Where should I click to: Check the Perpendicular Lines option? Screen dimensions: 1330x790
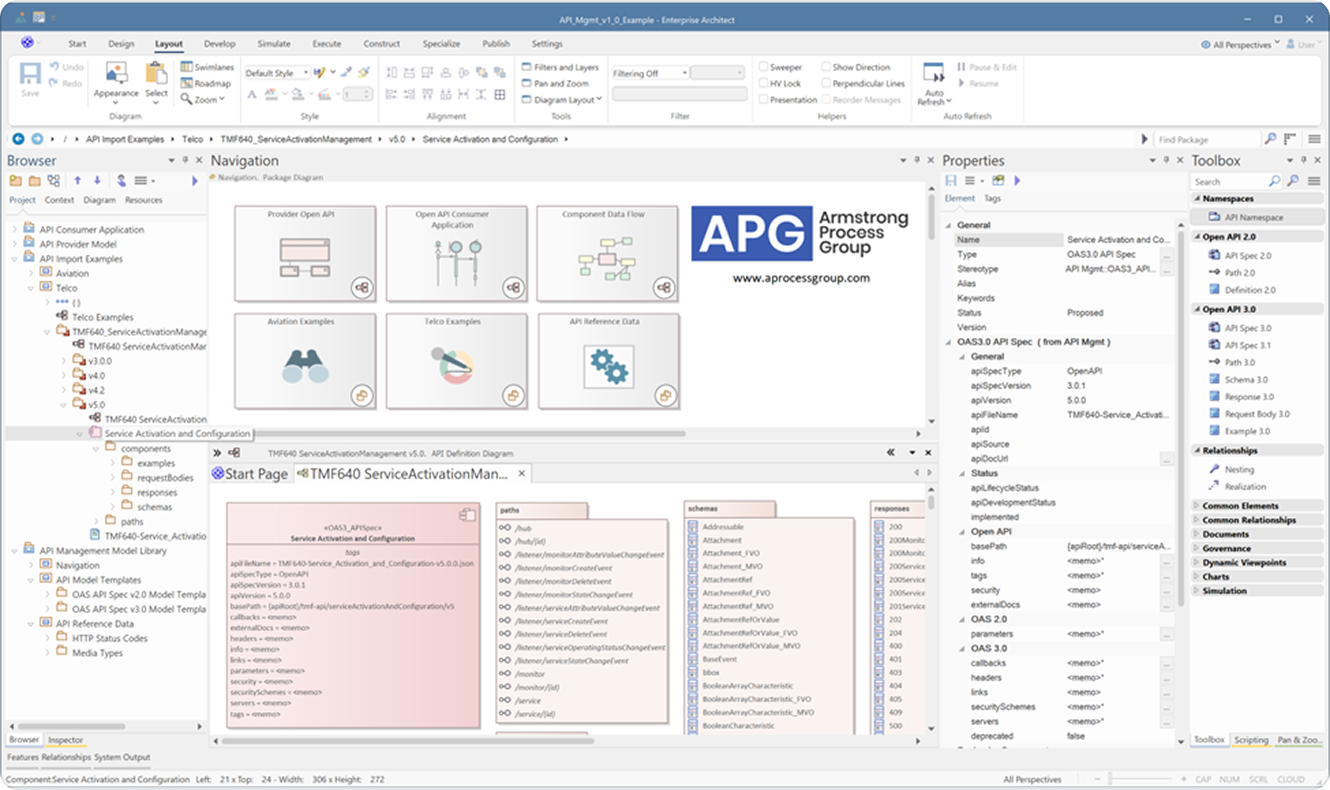[x=826, y=84]
